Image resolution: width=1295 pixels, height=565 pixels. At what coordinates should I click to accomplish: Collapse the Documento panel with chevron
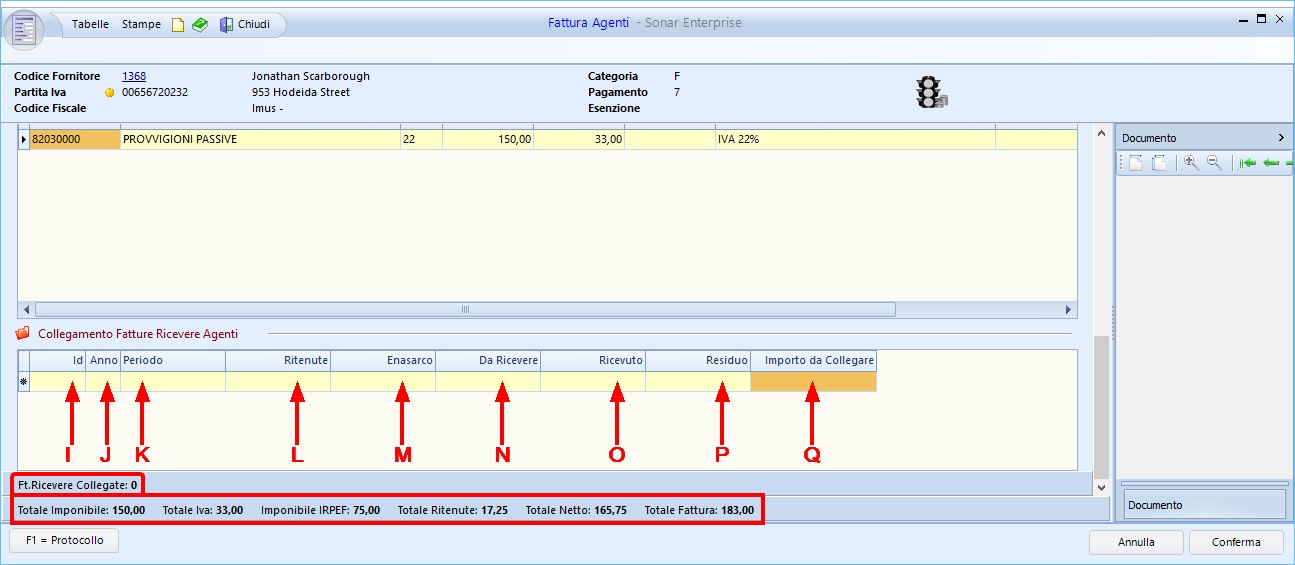pyautogui.click(x=1281, y=138)
